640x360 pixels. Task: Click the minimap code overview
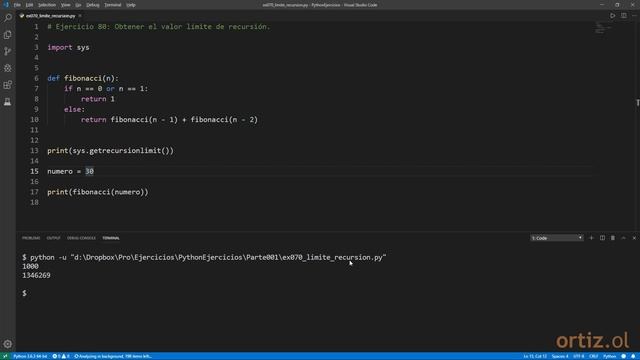603,29
